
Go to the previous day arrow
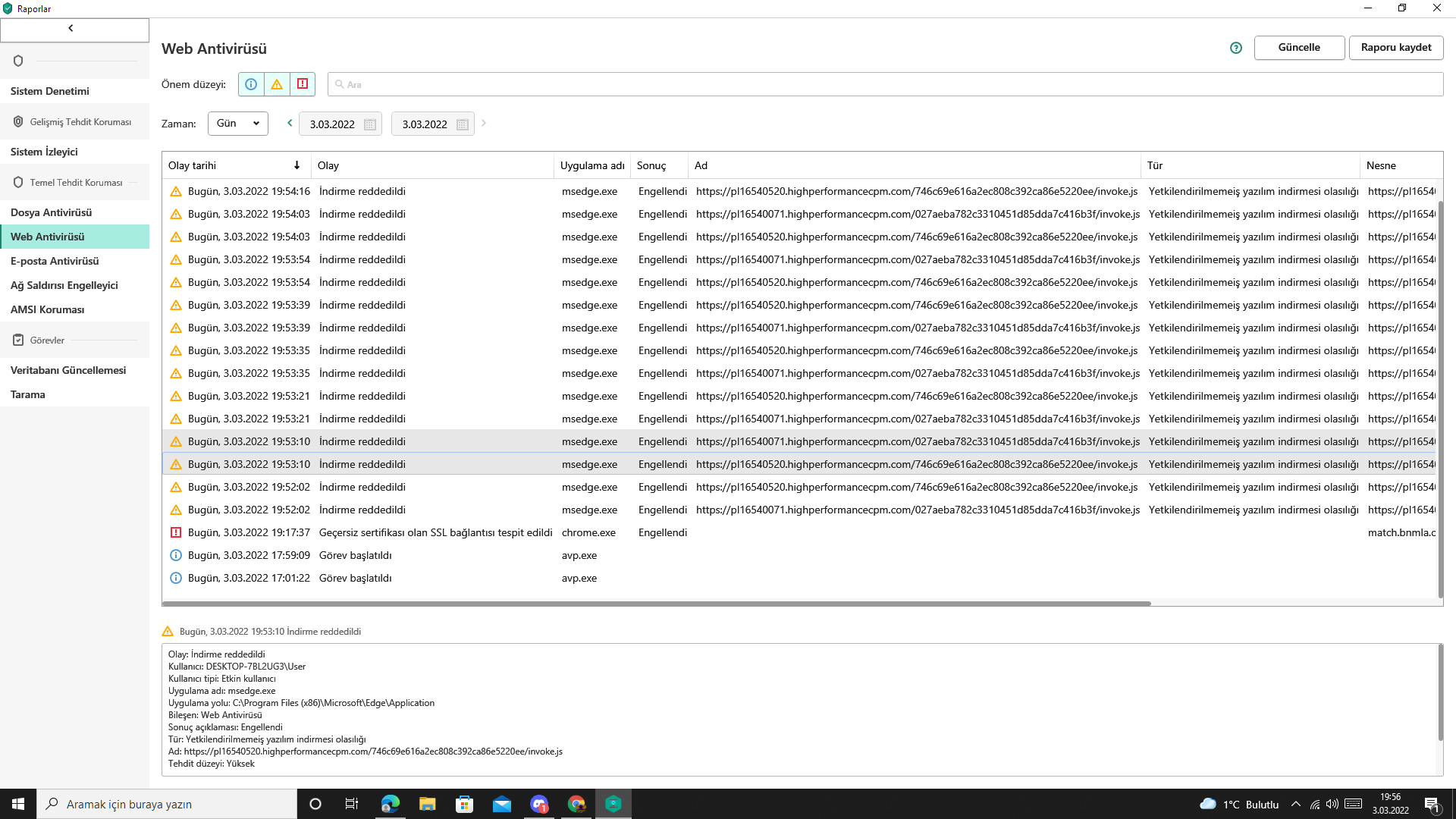290,123
